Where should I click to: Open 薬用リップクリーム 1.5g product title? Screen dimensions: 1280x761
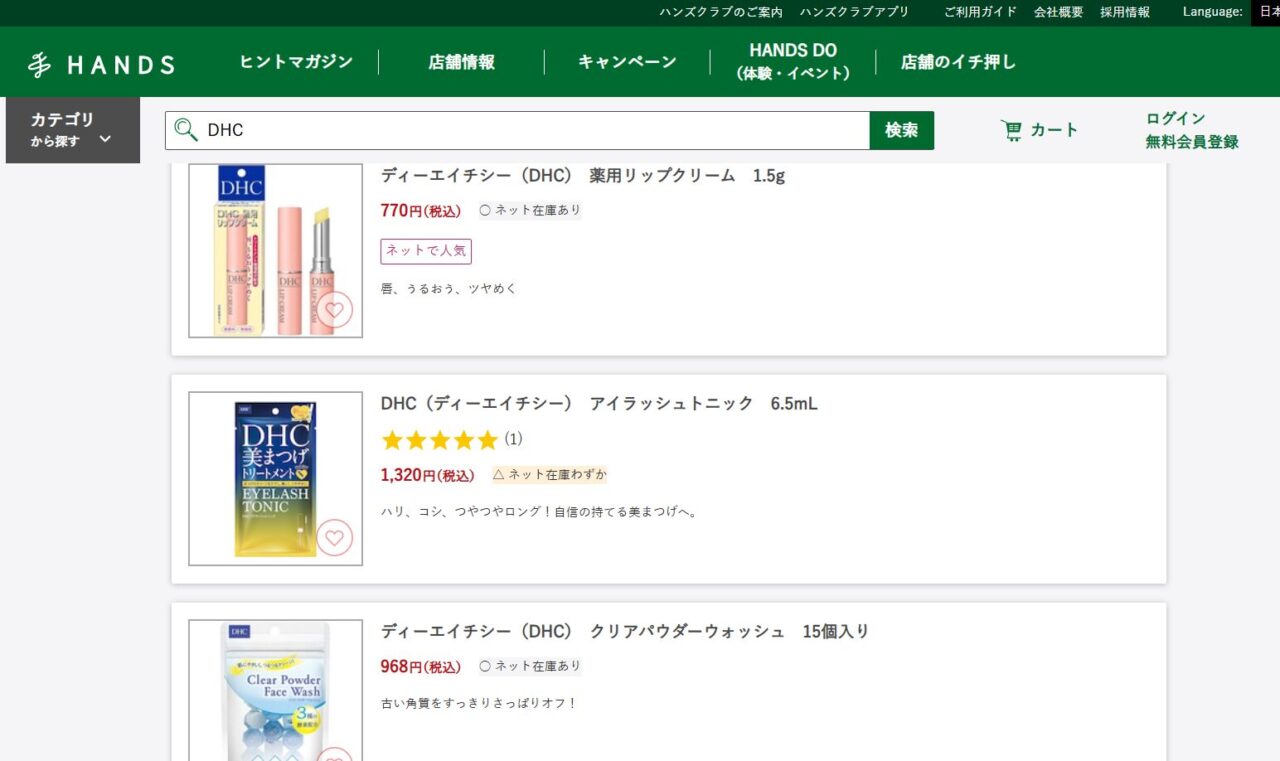pyautogui.click(x=583, y=176)
